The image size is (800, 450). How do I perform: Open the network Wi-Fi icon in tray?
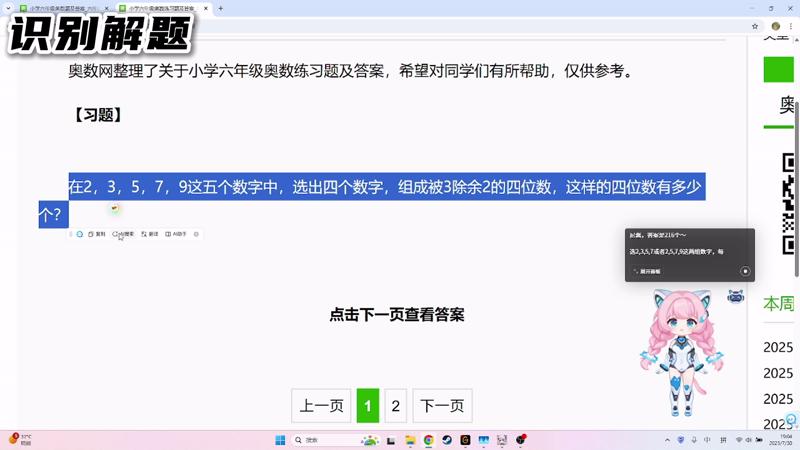tap(739, 440)
